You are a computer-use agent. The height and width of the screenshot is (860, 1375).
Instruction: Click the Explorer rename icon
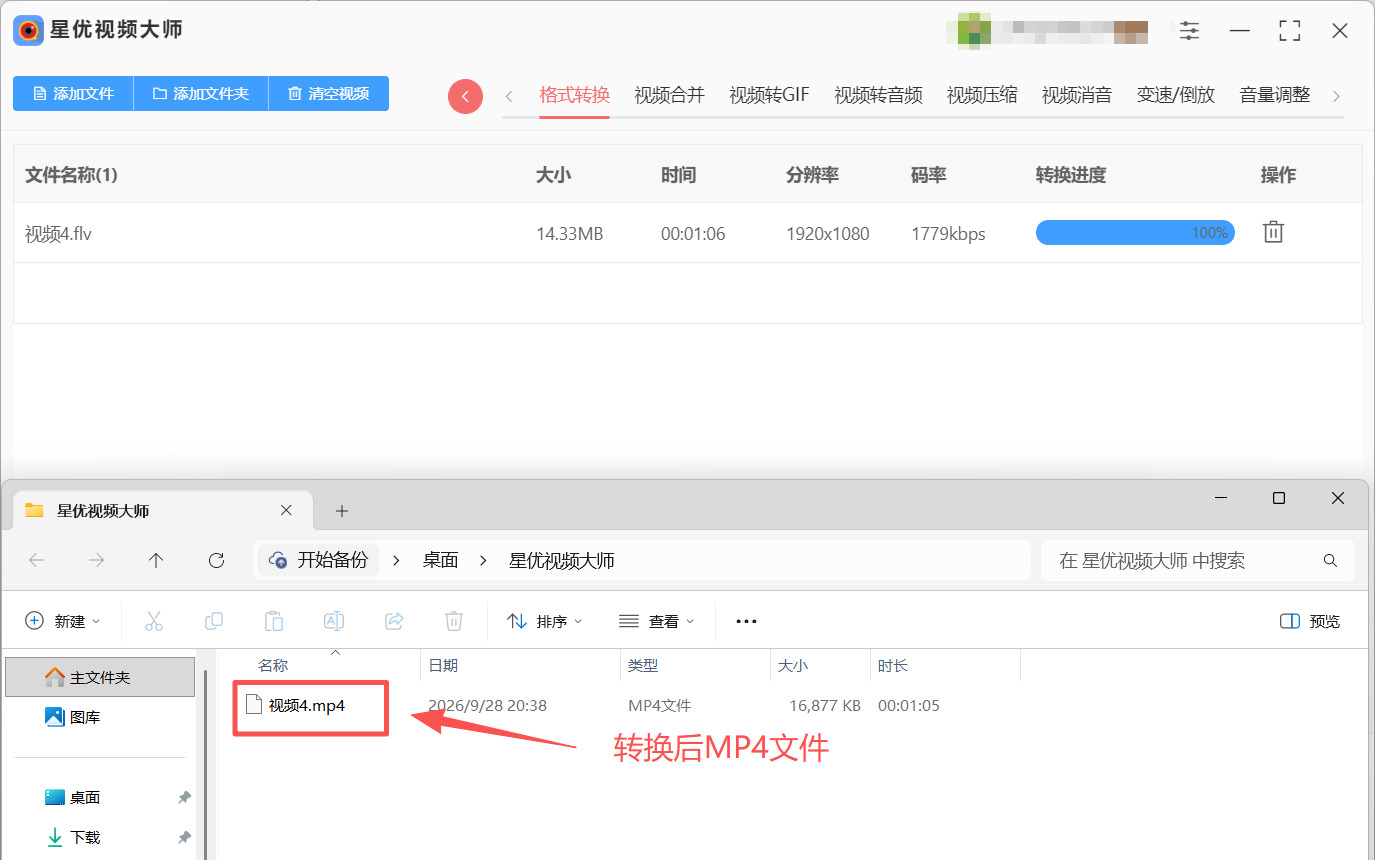pos(334,621)
